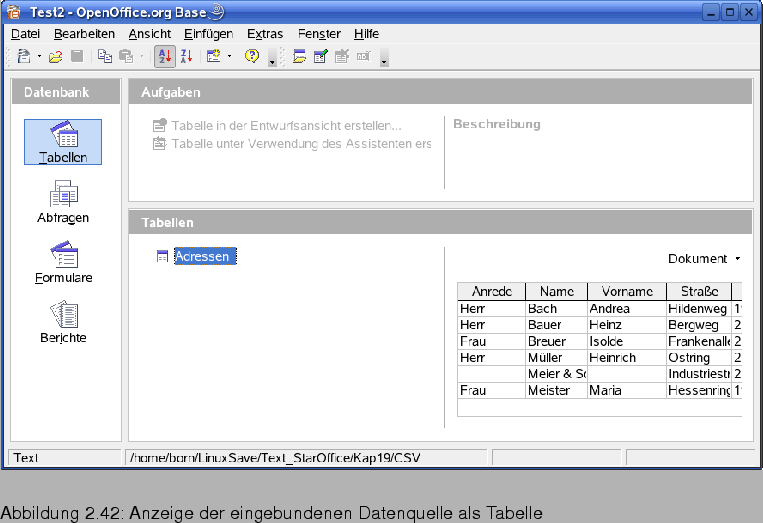Click Sort descending Z-A icon
The width and height of the screenshot is (763, 523).
pos(186,56)
